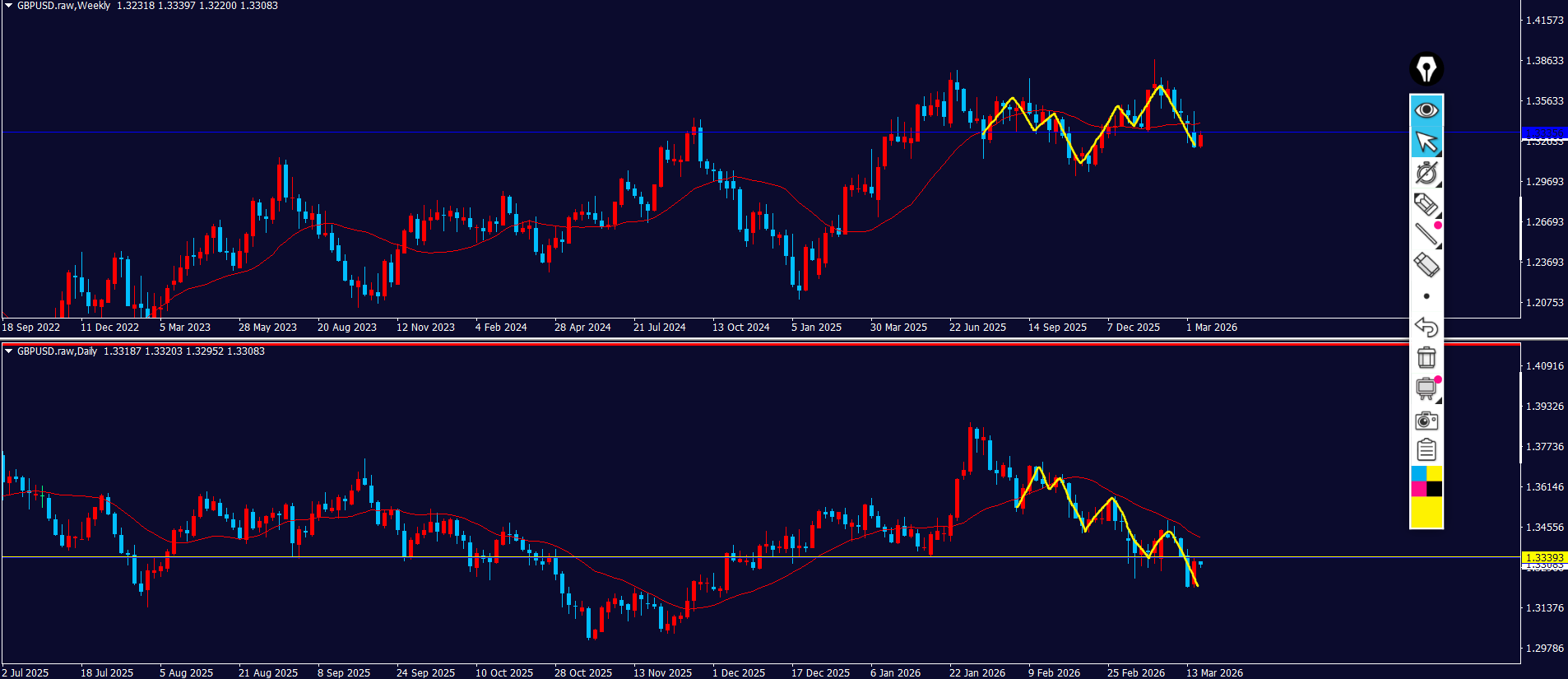
Task: Take a screenshot with camera icon
Action: (x=1426, y=421)
